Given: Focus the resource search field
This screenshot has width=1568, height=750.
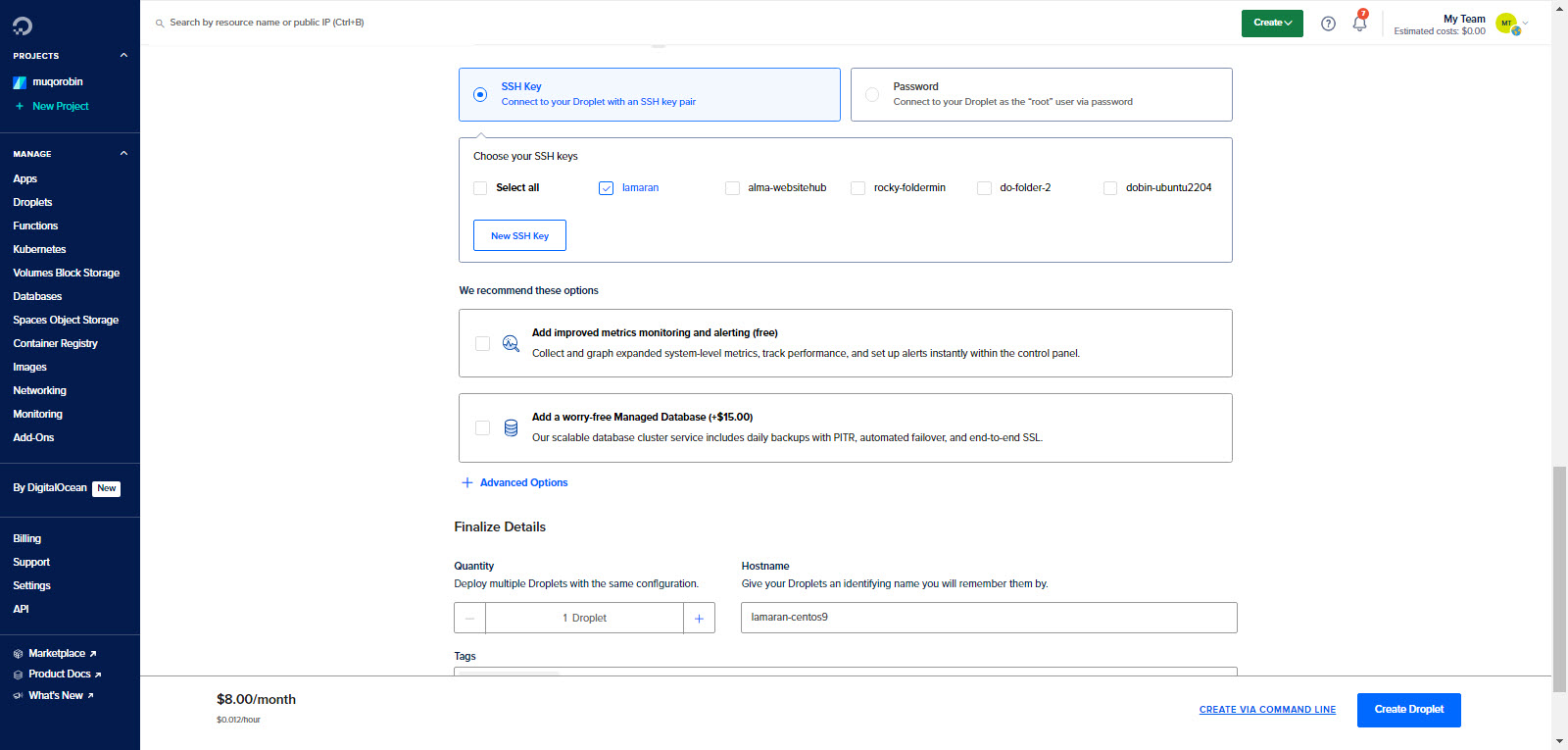Looking at the screenshot, I should click(267, 23).
